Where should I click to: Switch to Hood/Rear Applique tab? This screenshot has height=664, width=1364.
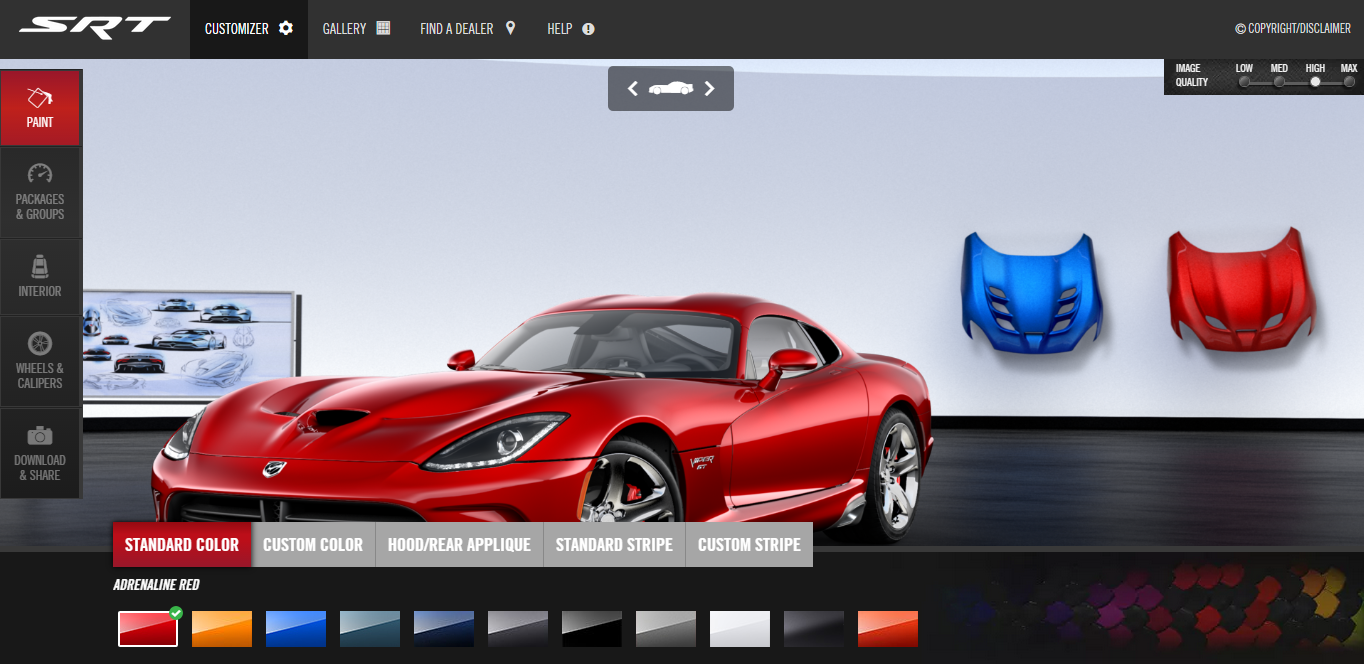pyautogui.click(x=459, y=545)
